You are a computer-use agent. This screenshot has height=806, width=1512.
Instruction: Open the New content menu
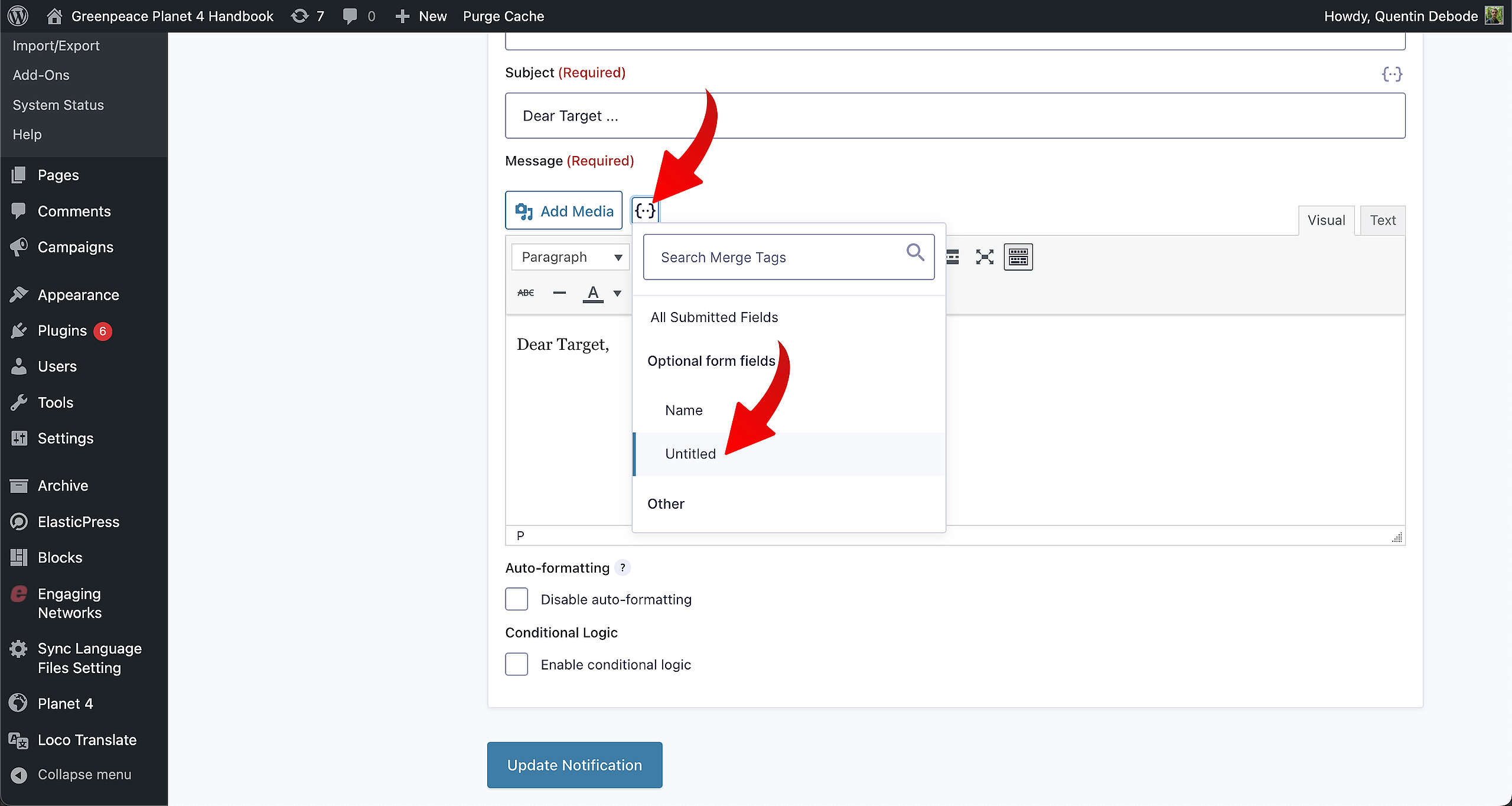(421, 16)
